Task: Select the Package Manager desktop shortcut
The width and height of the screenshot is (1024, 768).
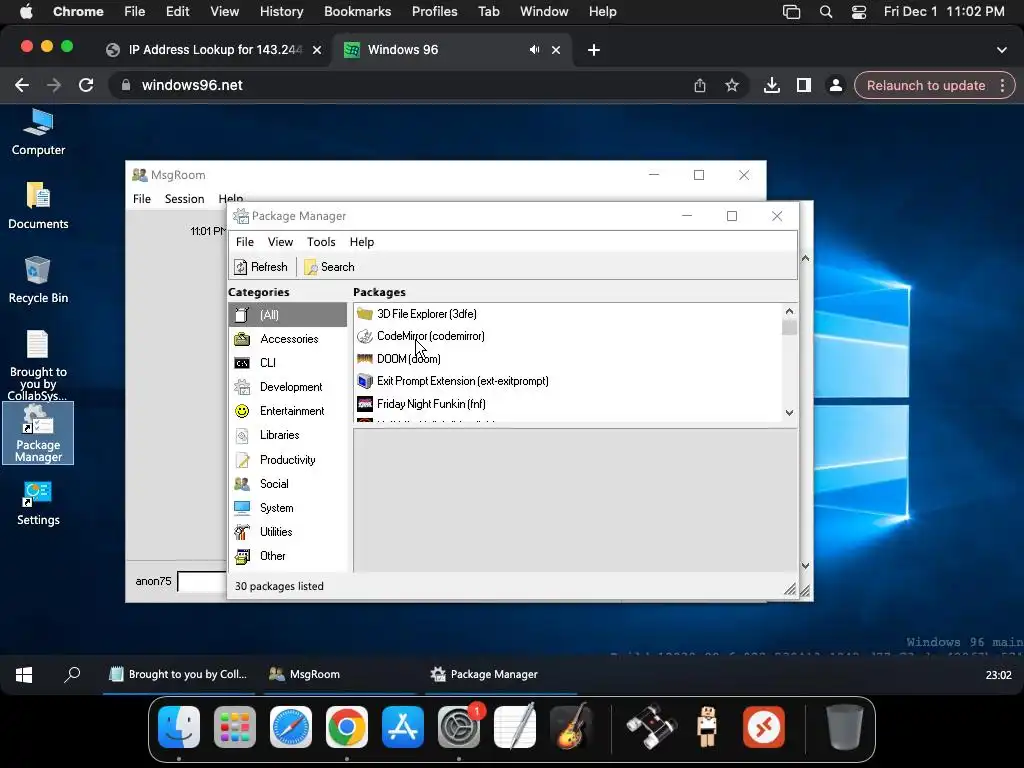Action: (x=39, y=433)
